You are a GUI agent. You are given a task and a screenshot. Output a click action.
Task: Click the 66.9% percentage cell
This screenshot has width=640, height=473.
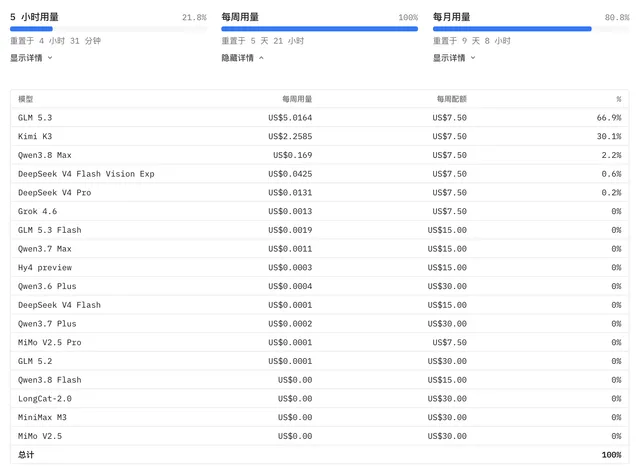(609, 118)
